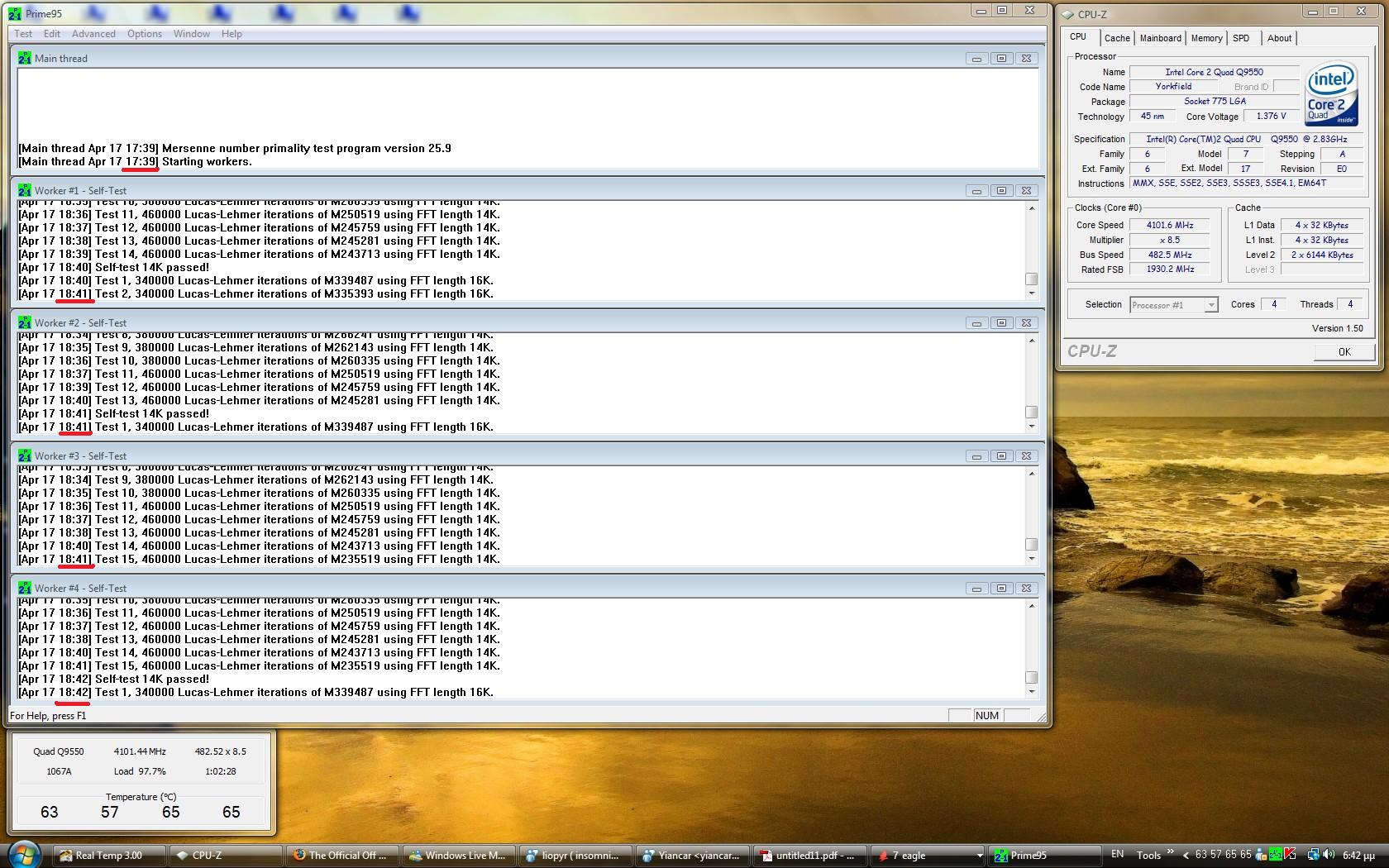The height and width of the screenshot is (868, 1389).
Task: Click the Core Voltage 1.376 V field
Action: click(1271, 117)
